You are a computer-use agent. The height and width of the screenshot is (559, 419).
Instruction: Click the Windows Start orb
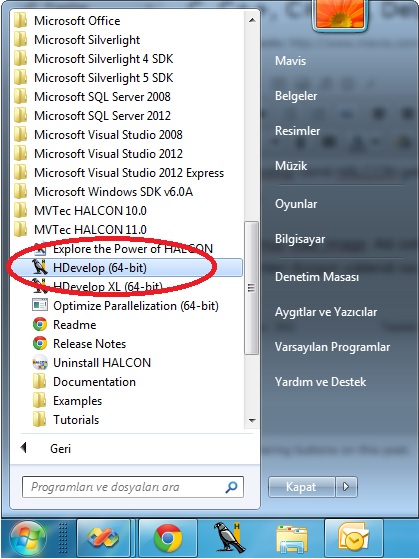click(x=28, y=539)
